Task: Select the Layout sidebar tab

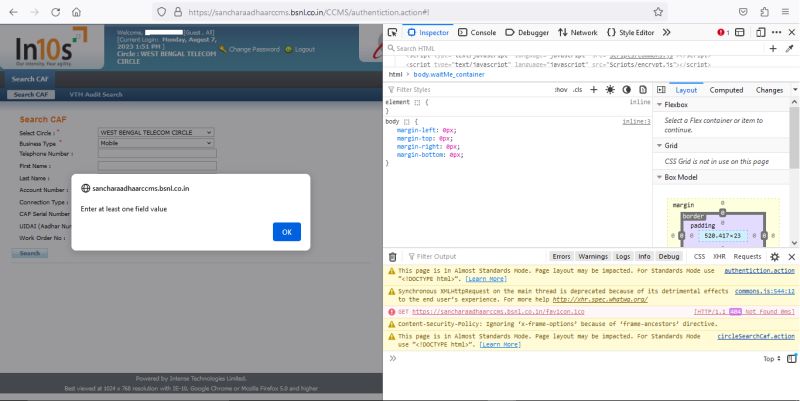Action: point(686,90)
